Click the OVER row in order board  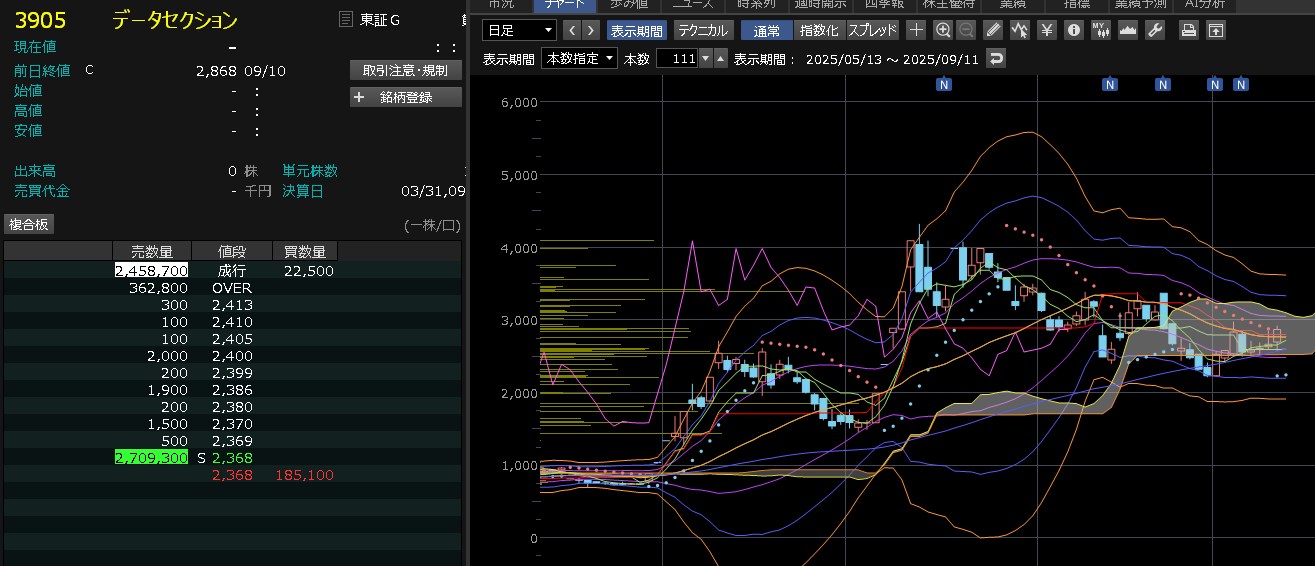pyautogui.click(x=232, y=287)
